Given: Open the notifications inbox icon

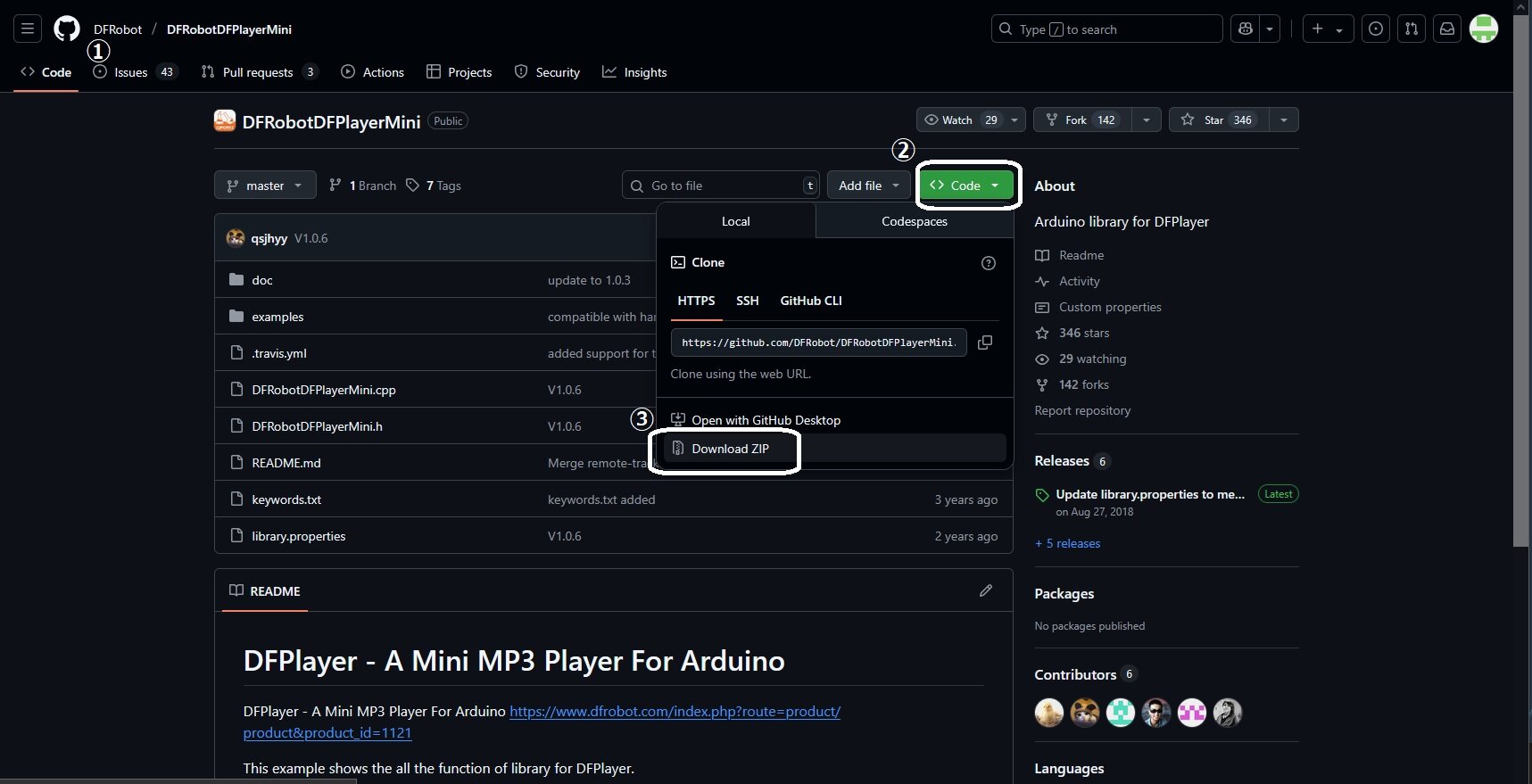Looking at the screenshot, I should tap(1447, 29).
